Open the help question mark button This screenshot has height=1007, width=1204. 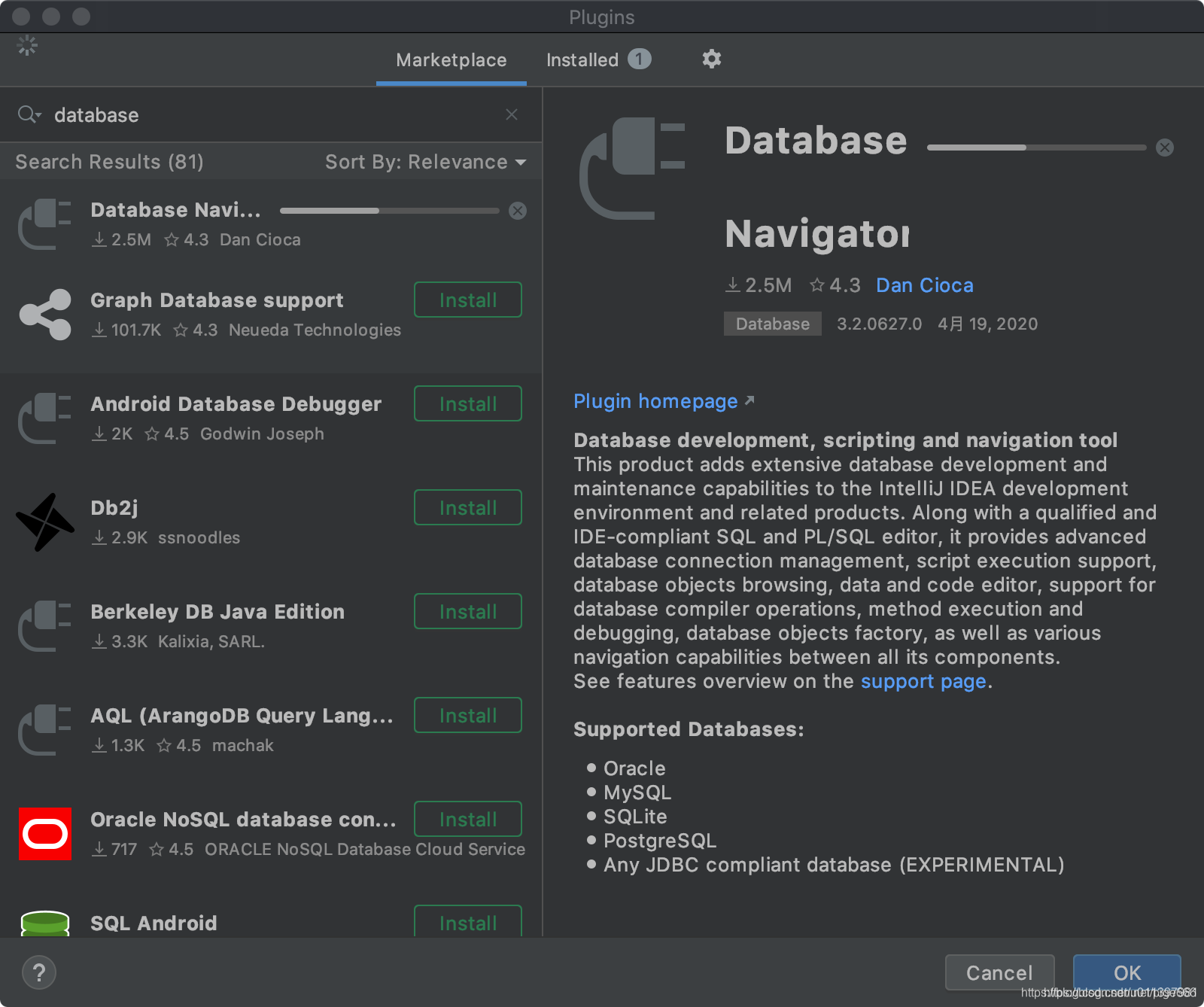(x=39, y=972)
